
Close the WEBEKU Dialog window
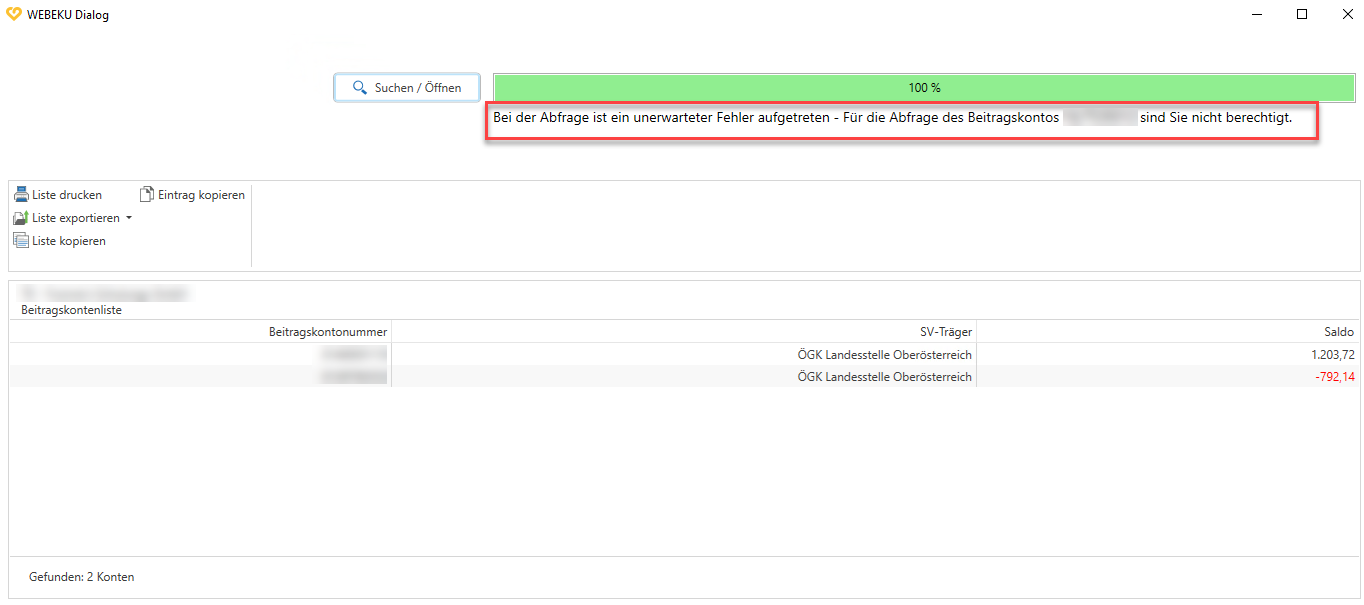pyautogui.click(x=1347, y=14)
